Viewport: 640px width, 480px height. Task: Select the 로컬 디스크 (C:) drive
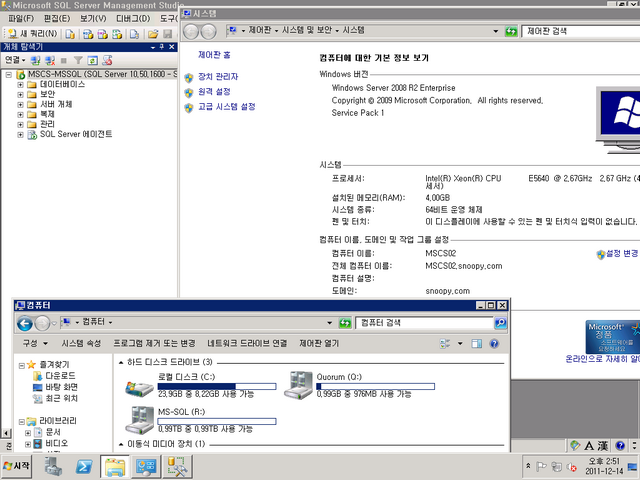200,385
